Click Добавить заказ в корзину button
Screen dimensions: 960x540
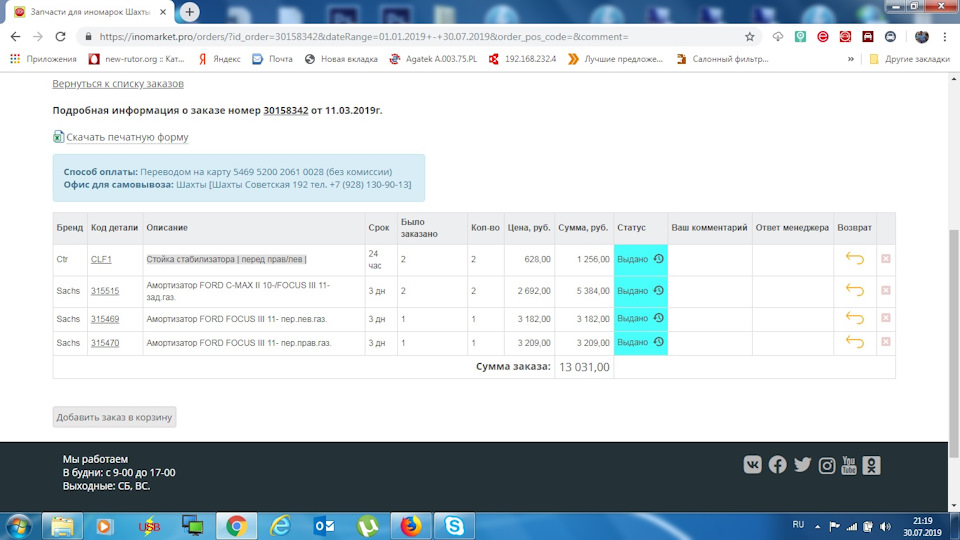coord(114,417)
